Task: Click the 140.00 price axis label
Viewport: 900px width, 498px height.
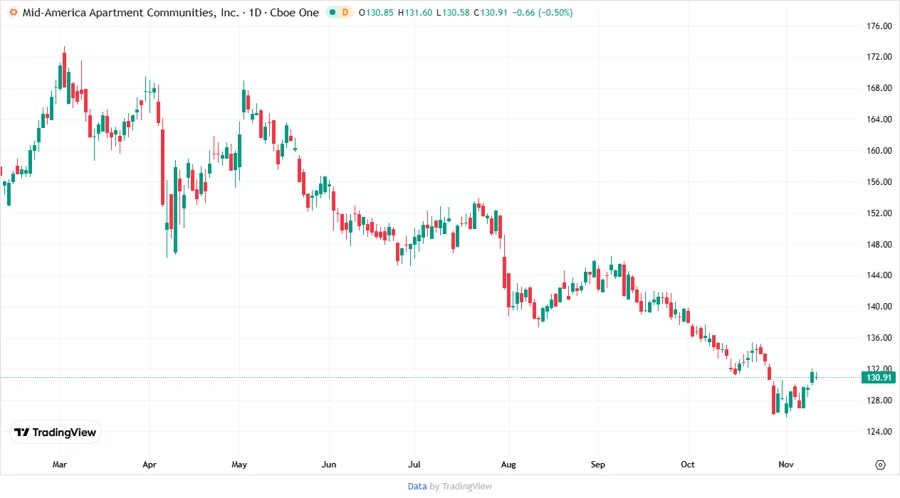Action: [879, 306]
